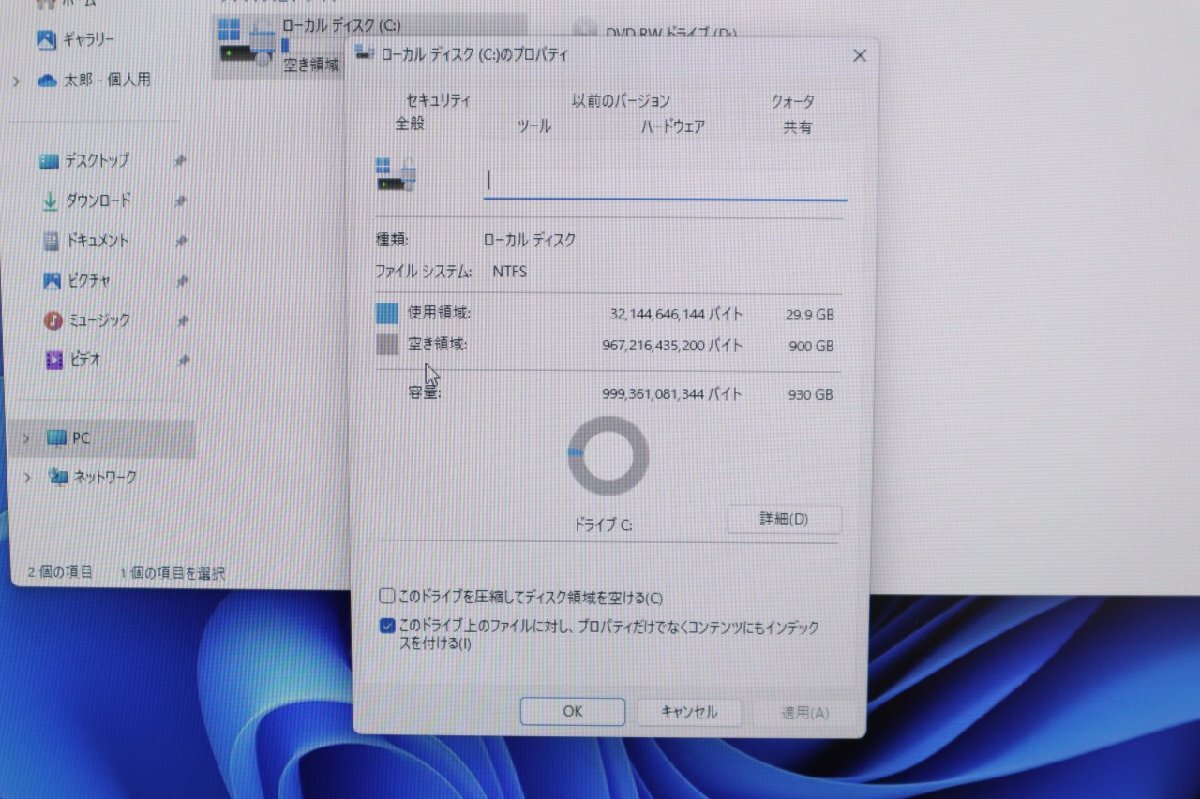This screenshot has height=799, width=1200.
Task: Click the gray 空き領域 color square
Action: 386,345
